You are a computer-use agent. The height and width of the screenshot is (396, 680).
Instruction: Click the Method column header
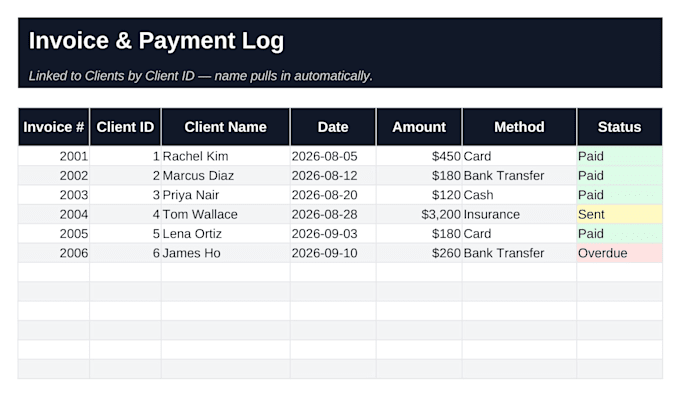click(x=519, y=127)
